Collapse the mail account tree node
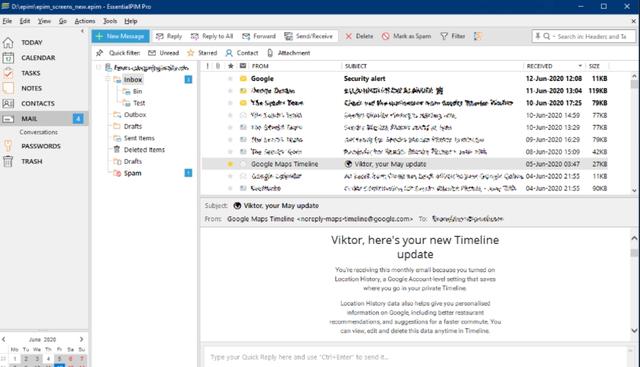The width and height of the screenshot is (640, 367). 98,67
